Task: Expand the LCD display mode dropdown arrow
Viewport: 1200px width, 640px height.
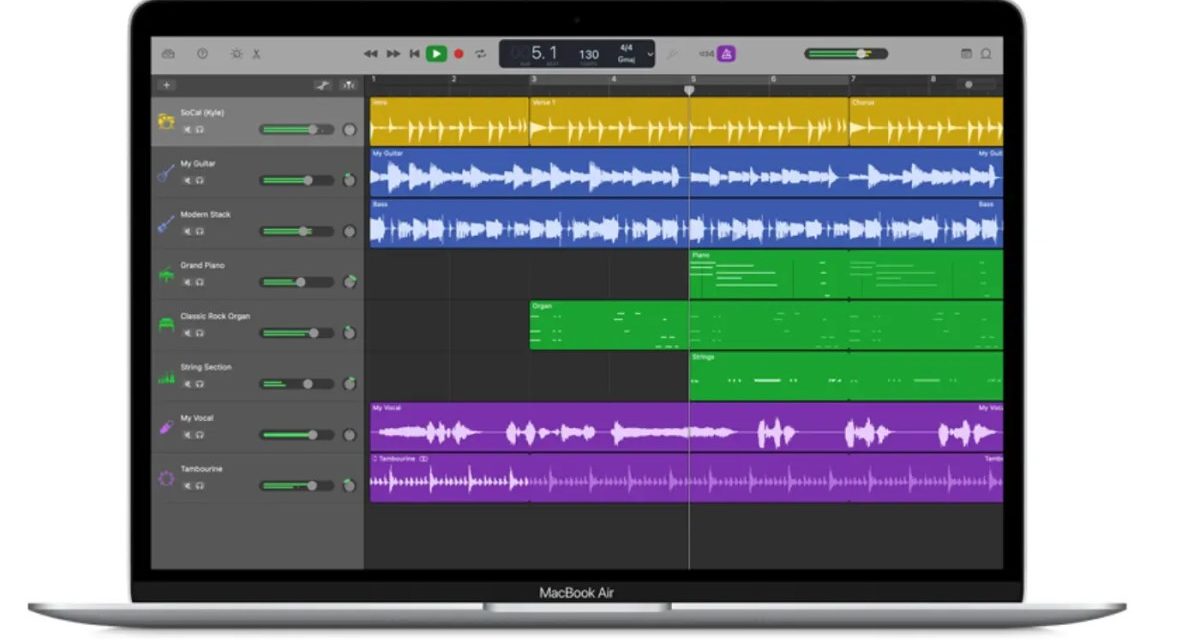Action: coord(650,54)
